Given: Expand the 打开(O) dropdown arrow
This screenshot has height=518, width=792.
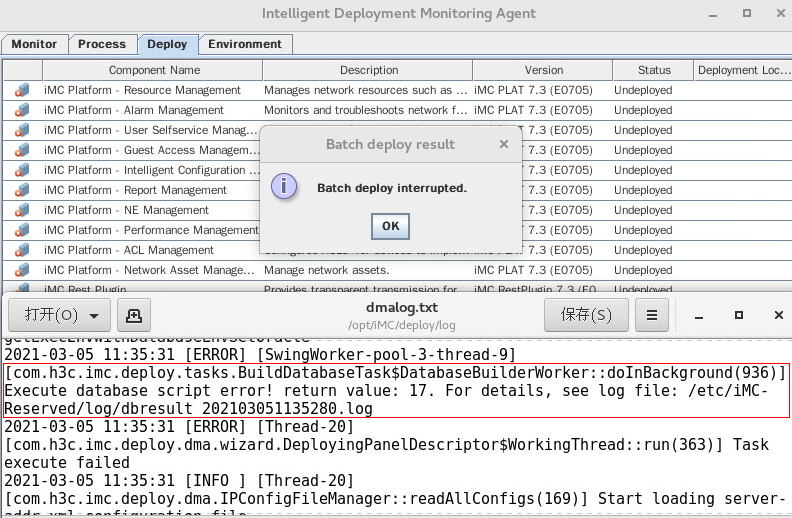Looking at the screenshot, I should point(94,316).
